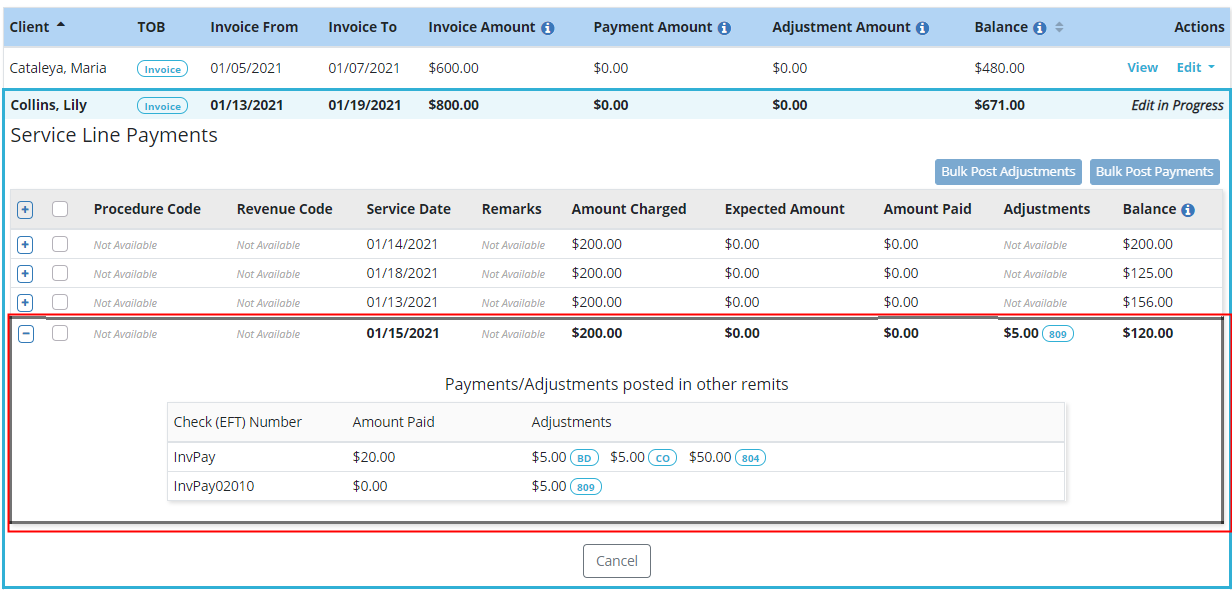The width and height of the screenshot is (1232, 590).
Task: Click the View link for Cataleya, Maria
Action: click(1143, 68)
